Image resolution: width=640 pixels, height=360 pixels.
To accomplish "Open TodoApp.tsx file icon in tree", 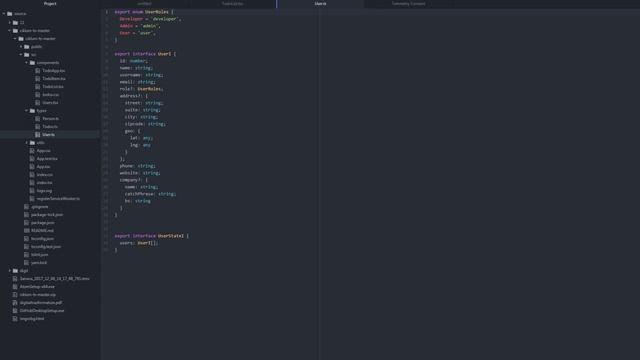I will 38,71.
